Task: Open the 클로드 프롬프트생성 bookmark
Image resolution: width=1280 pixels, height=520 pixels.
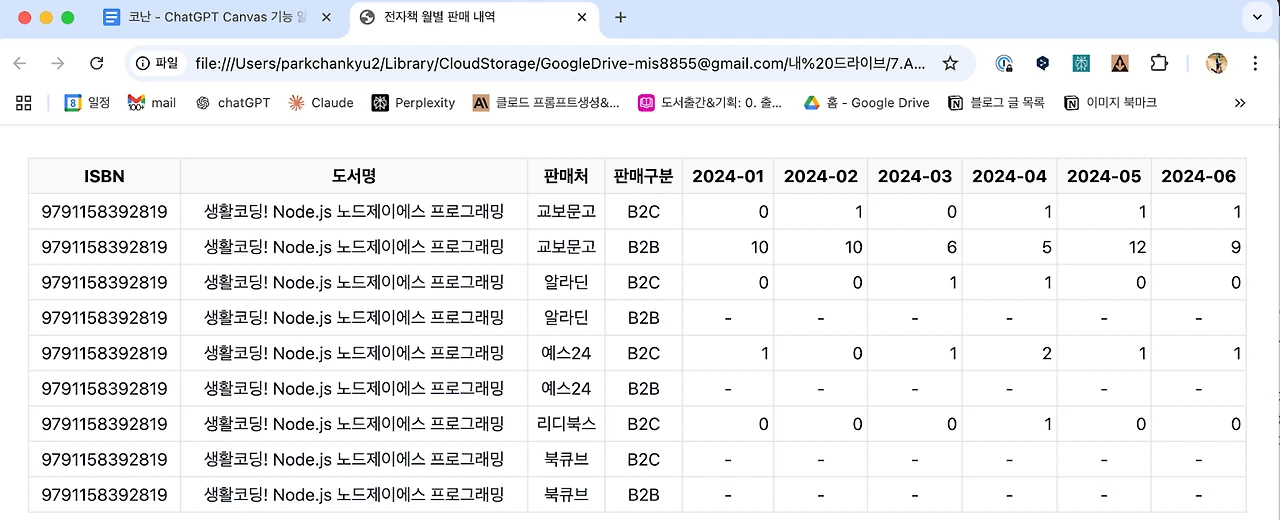Action: (546, 103)
